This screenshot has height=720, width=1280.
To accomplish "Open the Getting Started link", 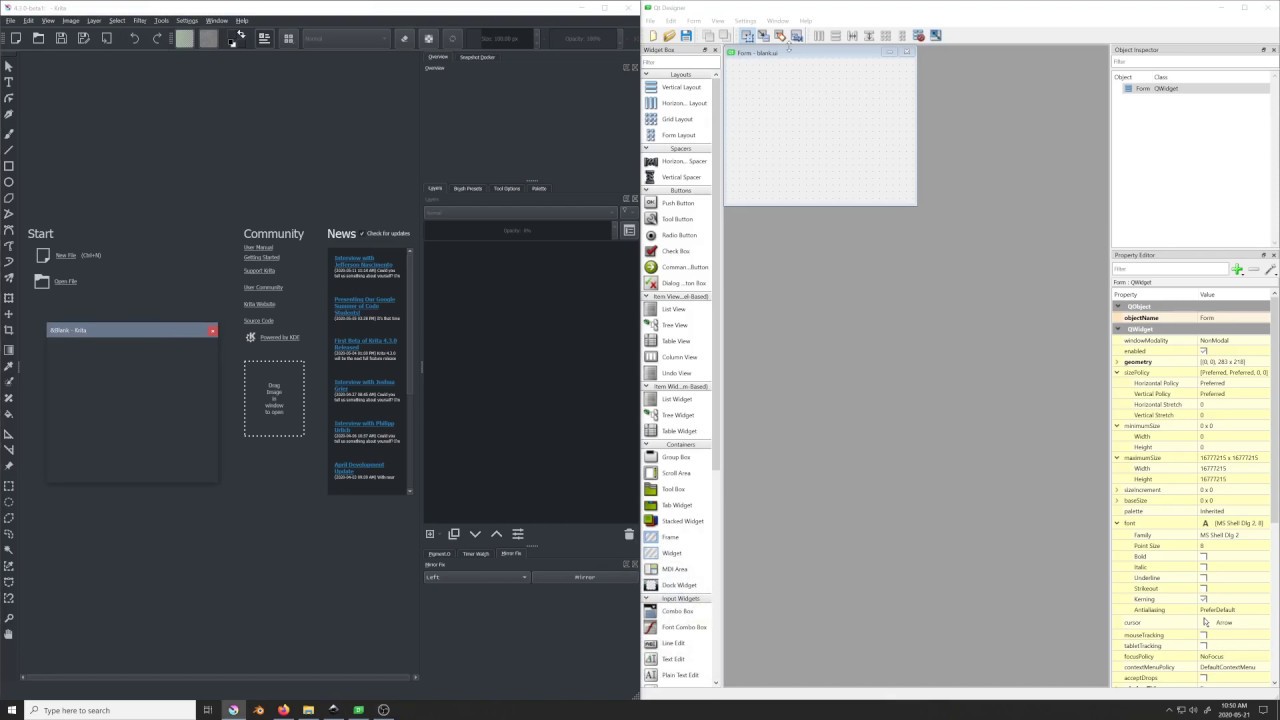I will (261, 258).
